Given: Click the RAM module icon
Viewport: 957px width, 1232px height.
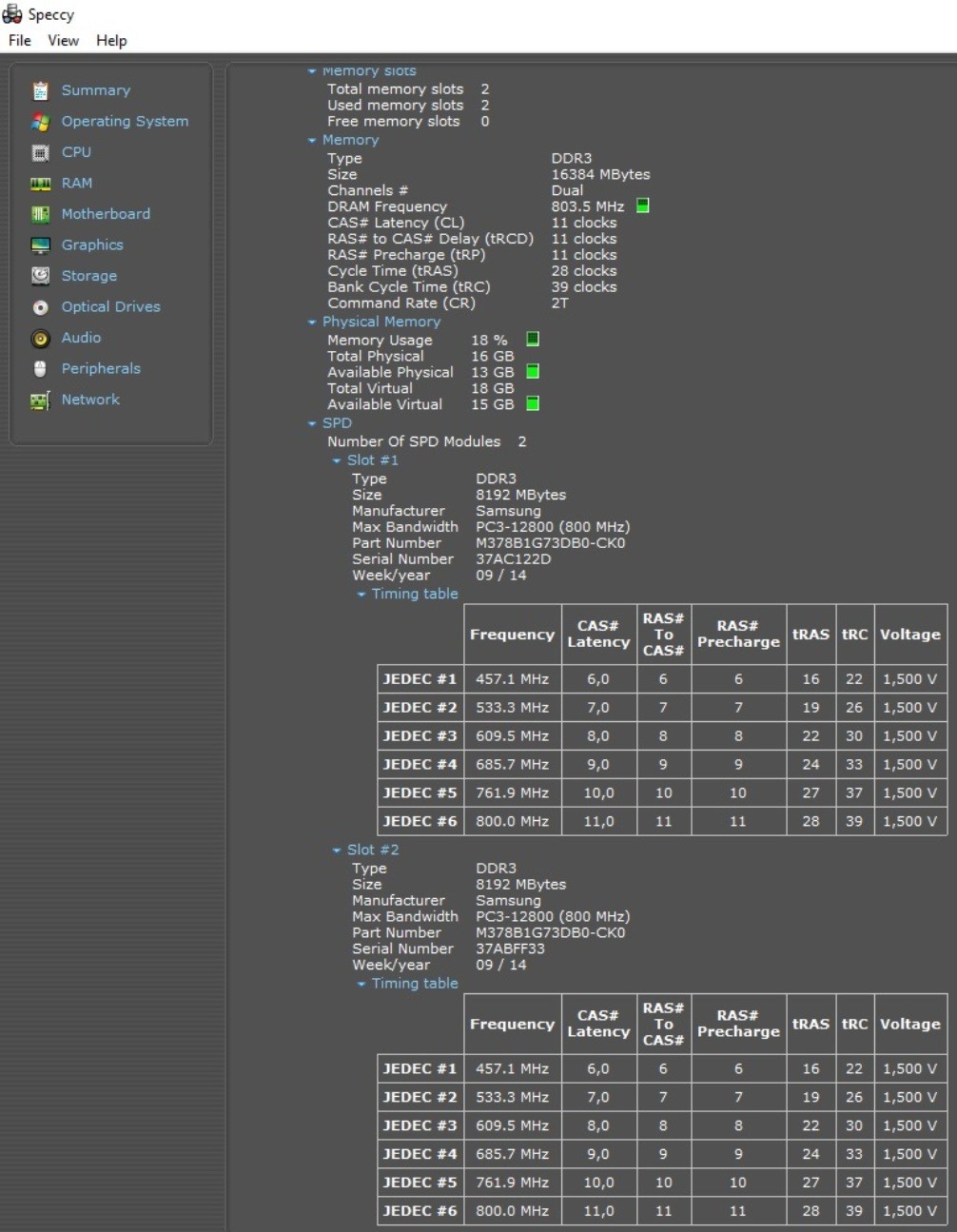Looking at the screenshot, I should [40, 184].
